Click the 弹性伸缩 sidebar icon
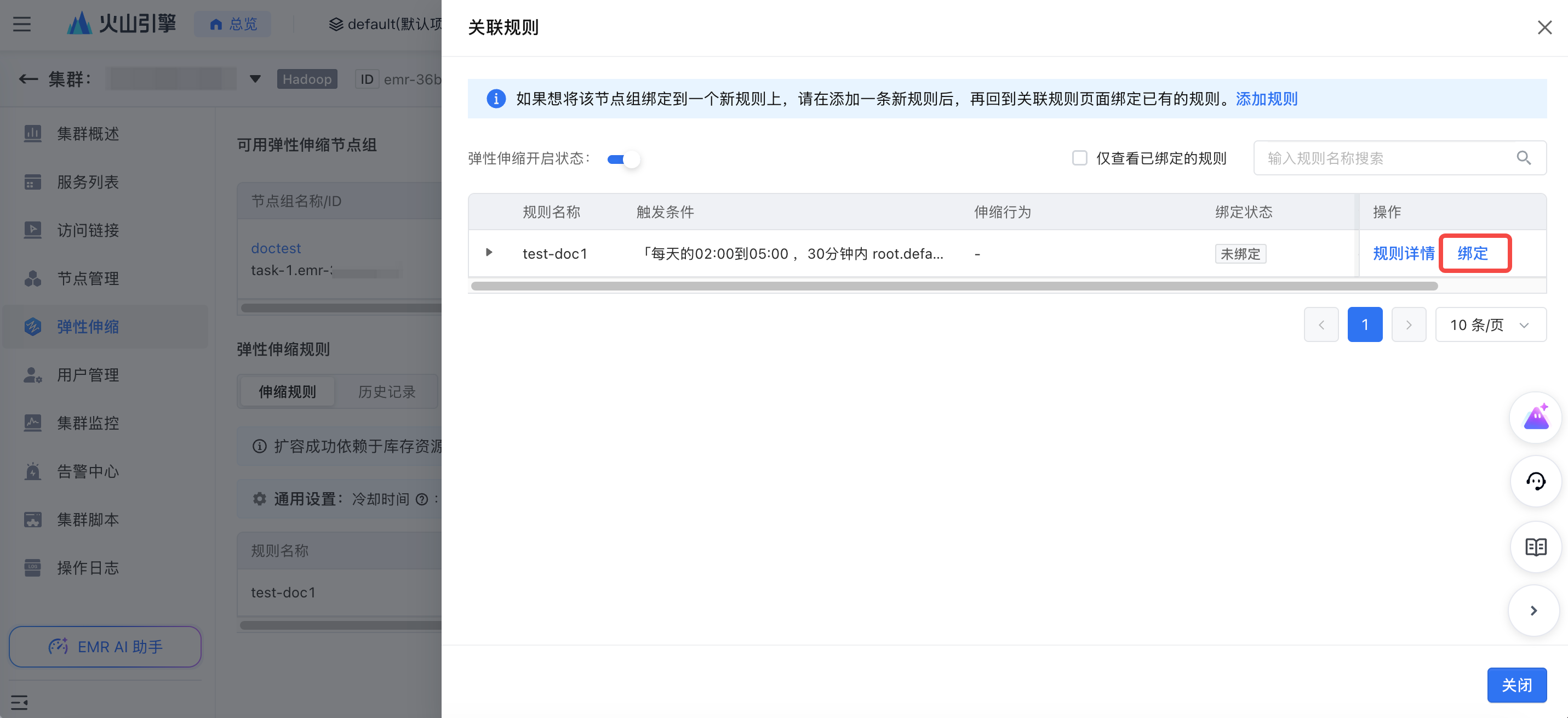1568x718 pixels. 32,327
